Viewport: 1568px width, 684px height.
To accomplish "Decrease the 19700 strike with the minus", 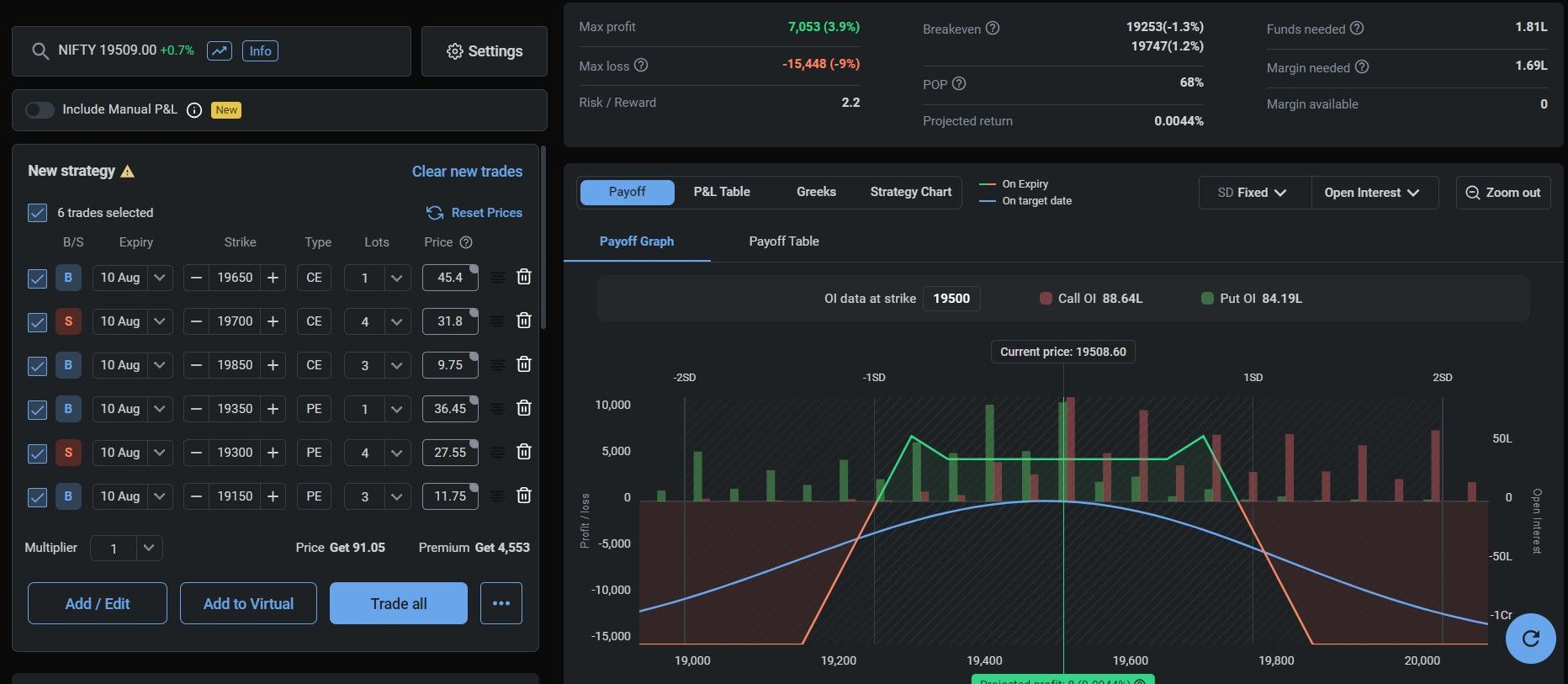I will point(196,321).
